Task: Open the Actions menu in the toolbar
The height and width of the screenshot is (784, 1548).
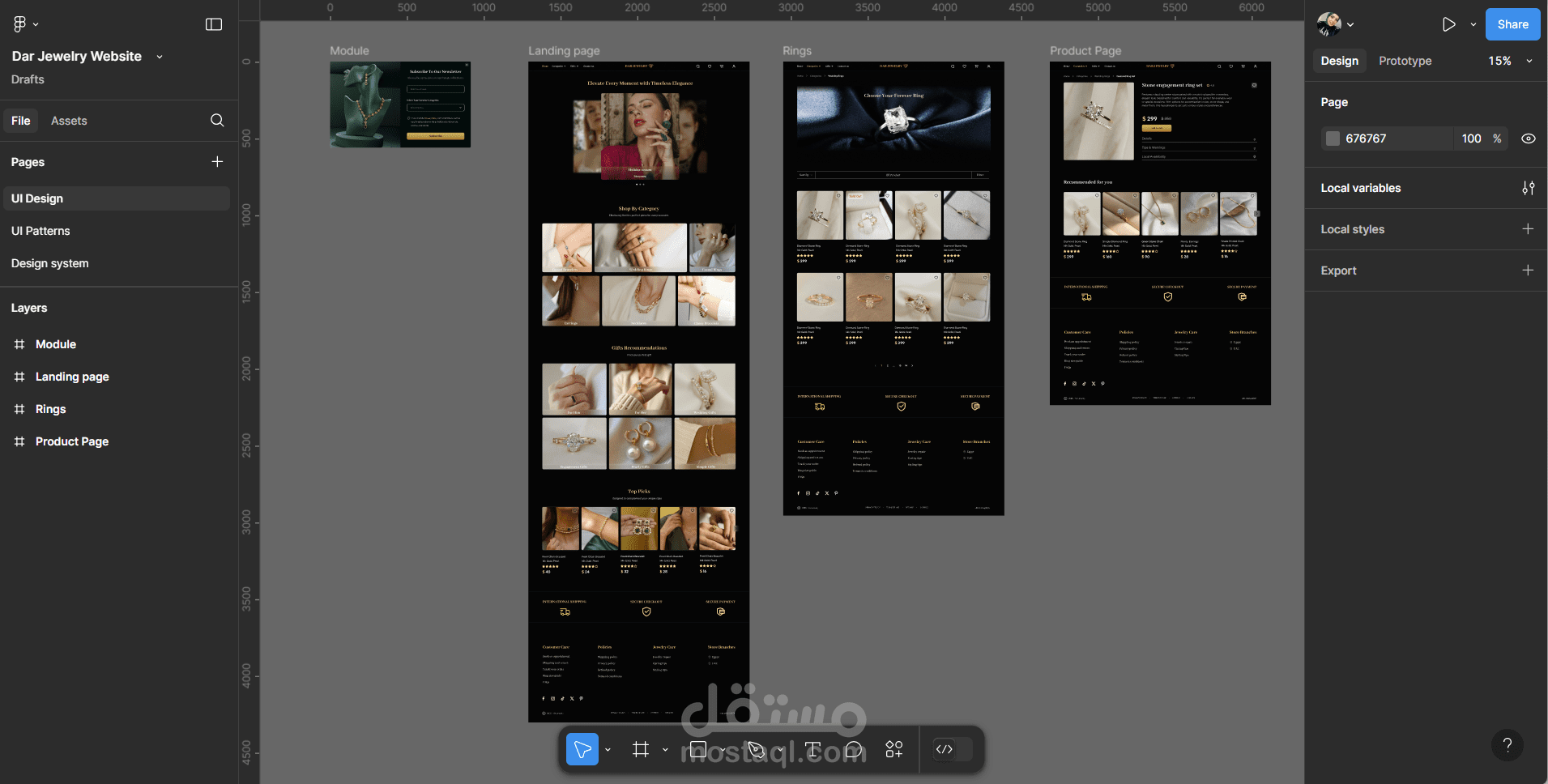Action: click(x=894, y=749)
